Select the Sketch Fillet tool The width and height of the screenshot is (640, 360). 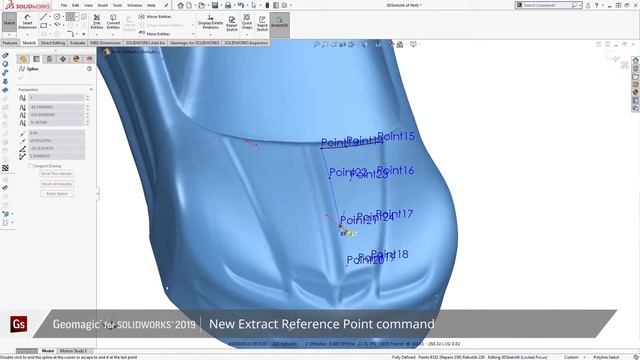point(70,34)
